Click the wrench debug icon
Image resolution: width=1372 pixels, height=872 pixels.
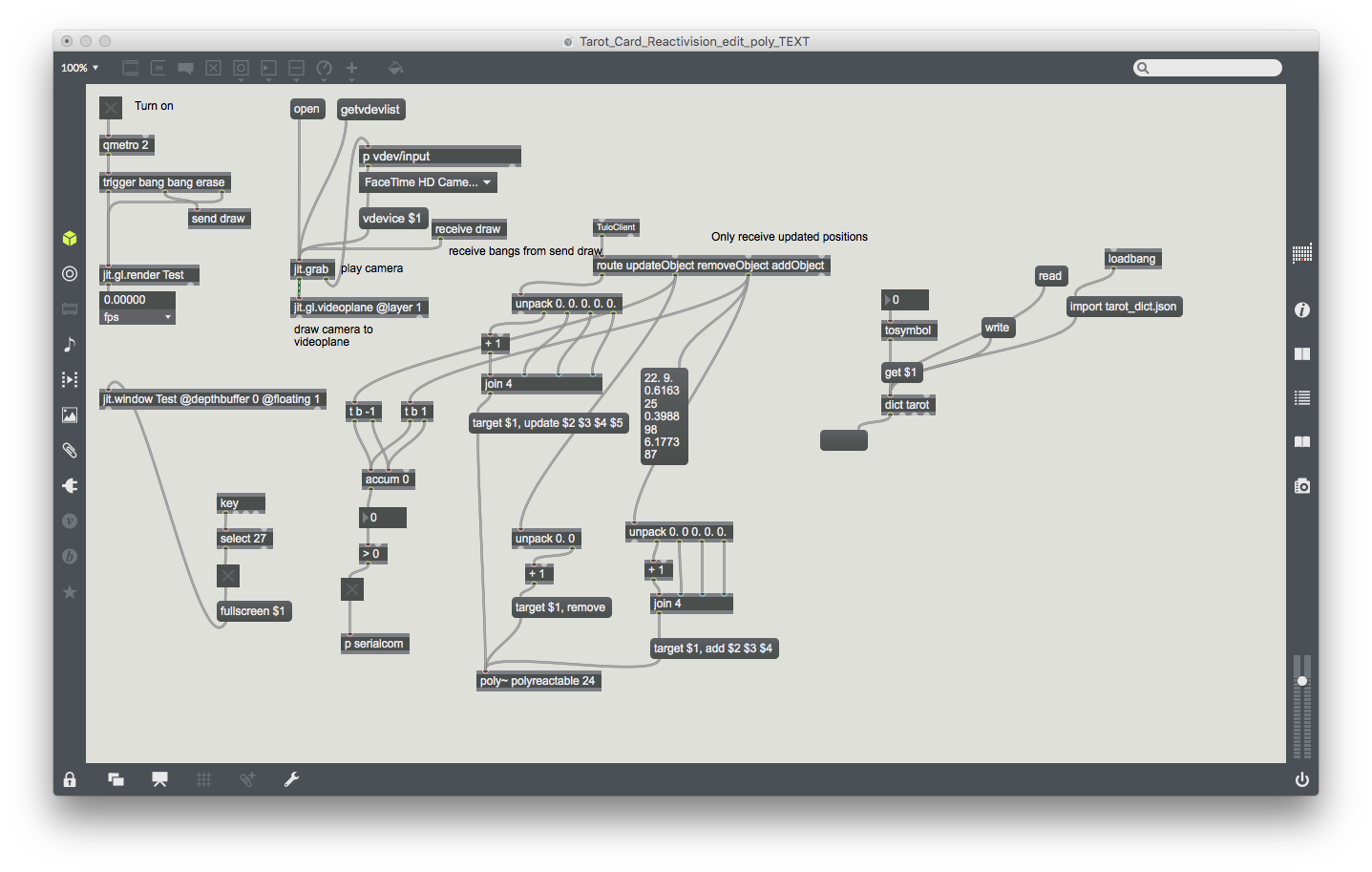click(291, 779)
